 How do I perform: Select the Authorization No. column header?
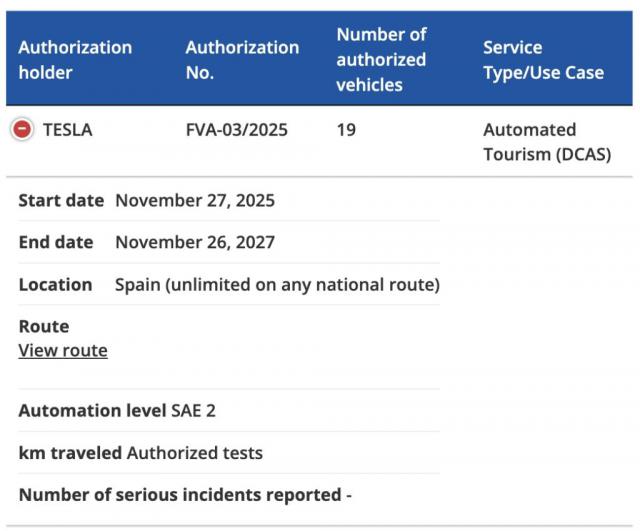[x=242, y=60]
